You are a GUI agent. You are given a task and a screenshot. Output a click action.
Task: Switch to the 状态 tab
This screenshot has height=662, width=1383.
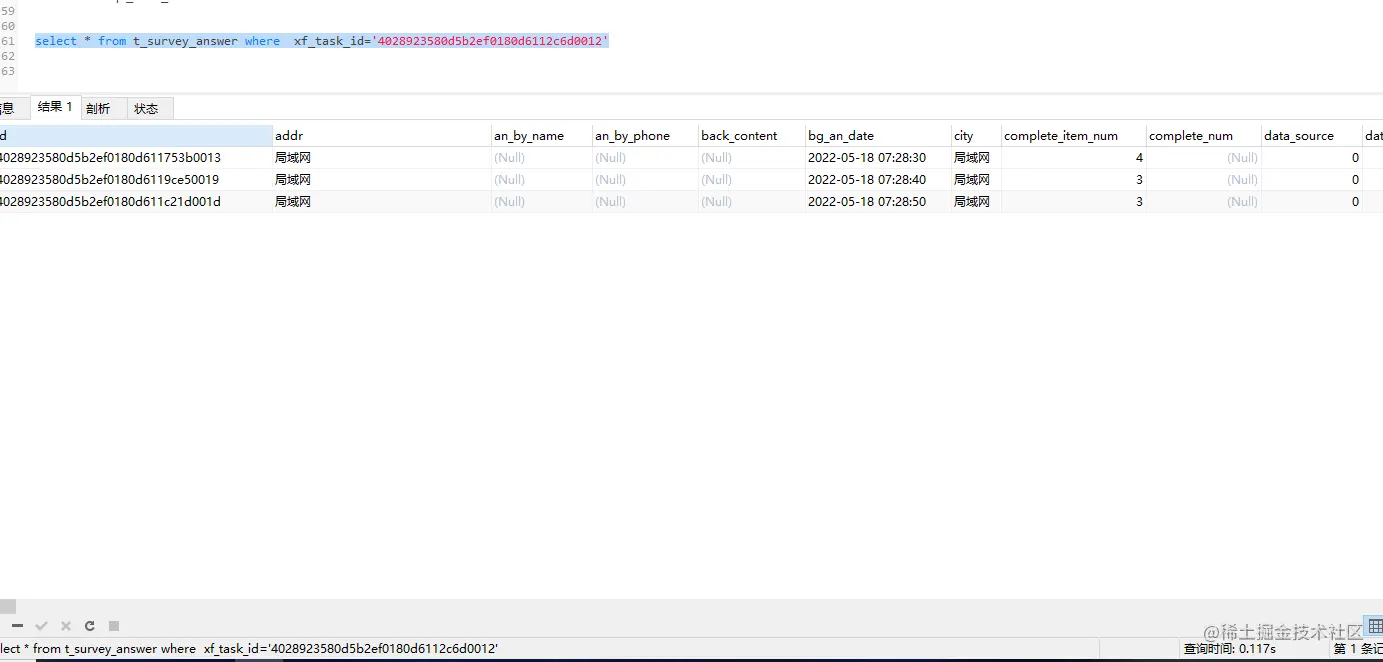pos(146,108)
